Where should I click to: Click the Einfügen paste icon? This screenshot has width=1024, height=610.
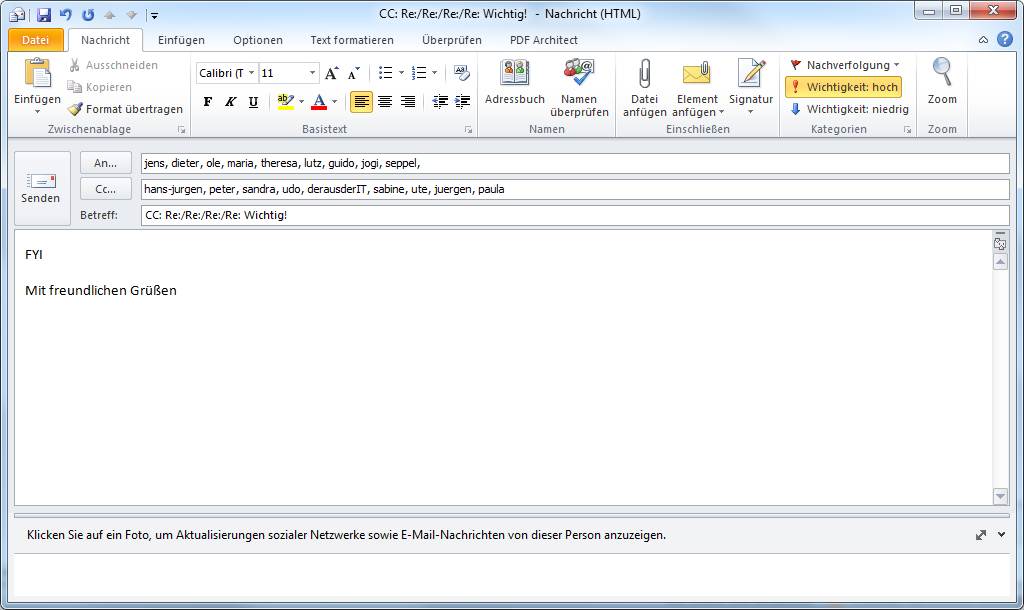pos(37,75)
